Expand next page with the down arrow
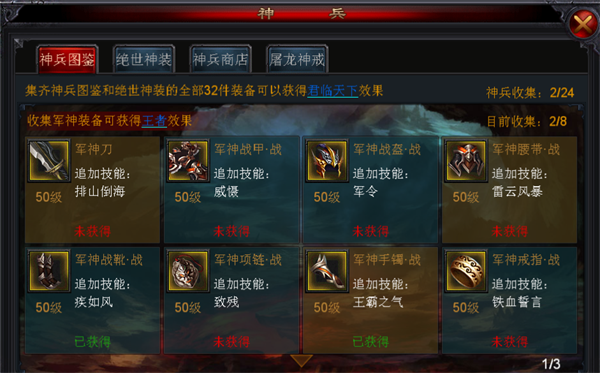 coord(301,360)
